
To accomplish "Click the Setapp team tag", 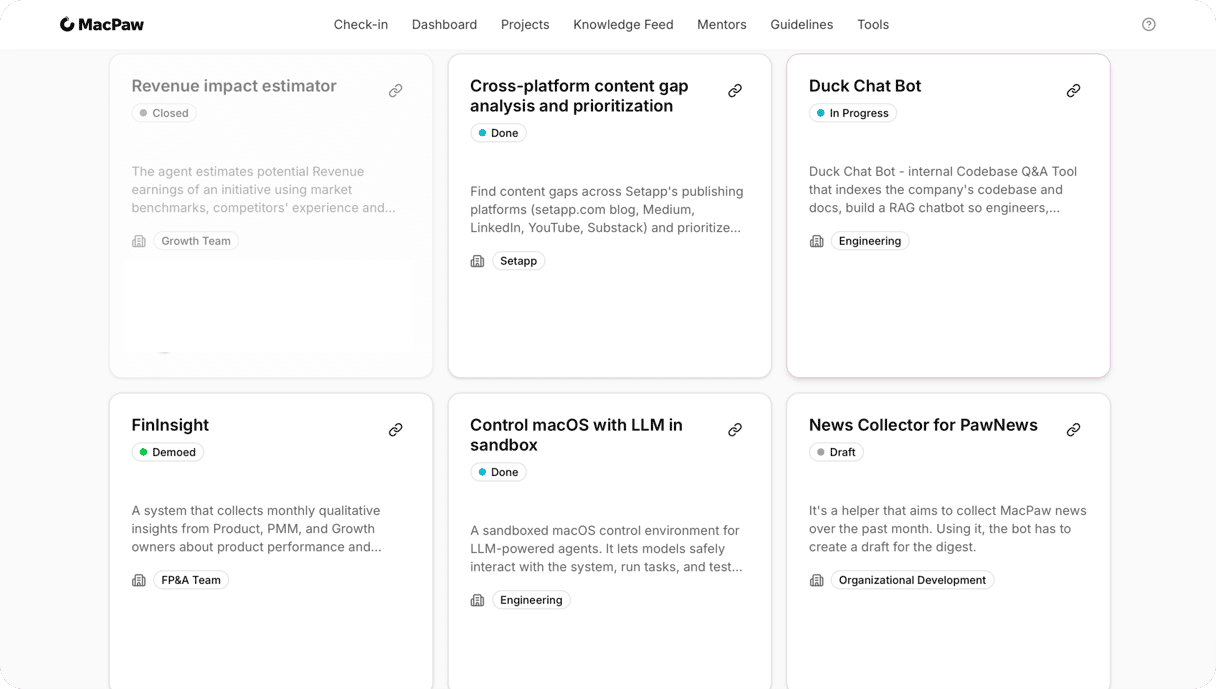I will [518, 261].
